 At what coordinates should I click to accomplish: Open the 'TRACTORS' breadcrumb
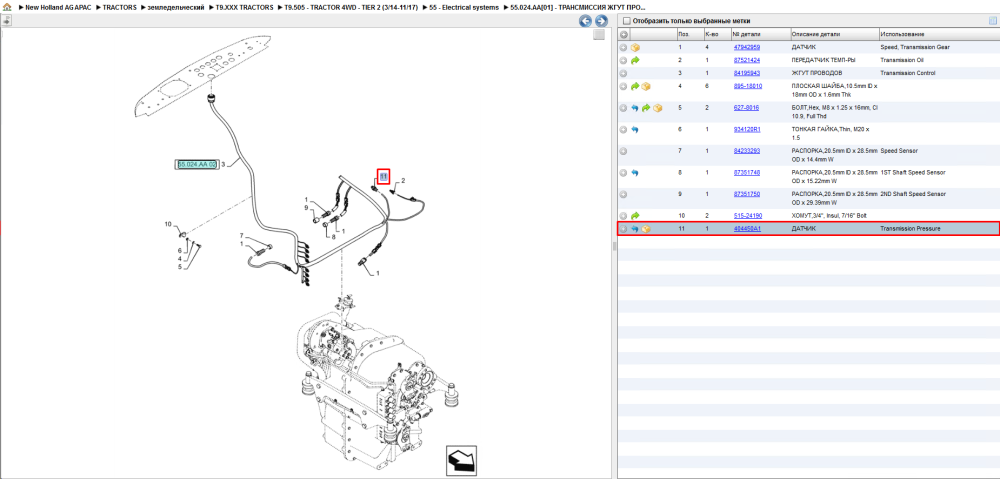coord(119,7)
